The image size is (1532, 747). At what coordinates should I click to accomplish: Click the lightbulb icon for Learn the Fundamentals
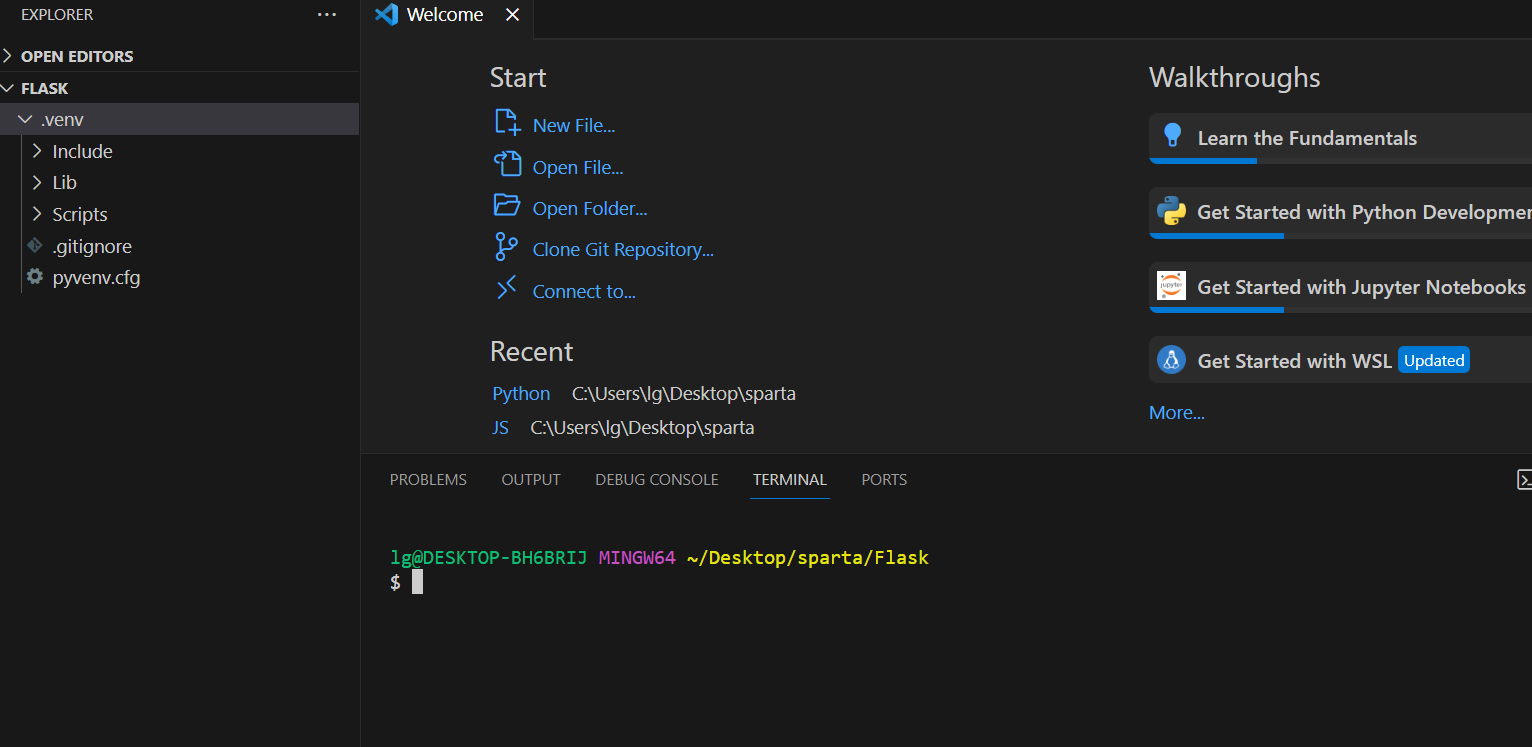[x=1173, y=137]
